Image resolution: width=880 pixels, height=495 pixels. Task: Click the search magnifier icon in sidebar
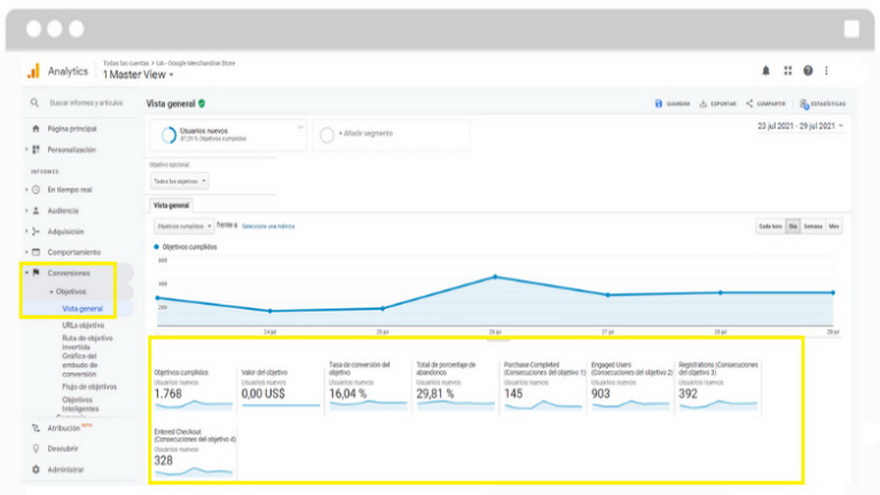tap(35, 103)
